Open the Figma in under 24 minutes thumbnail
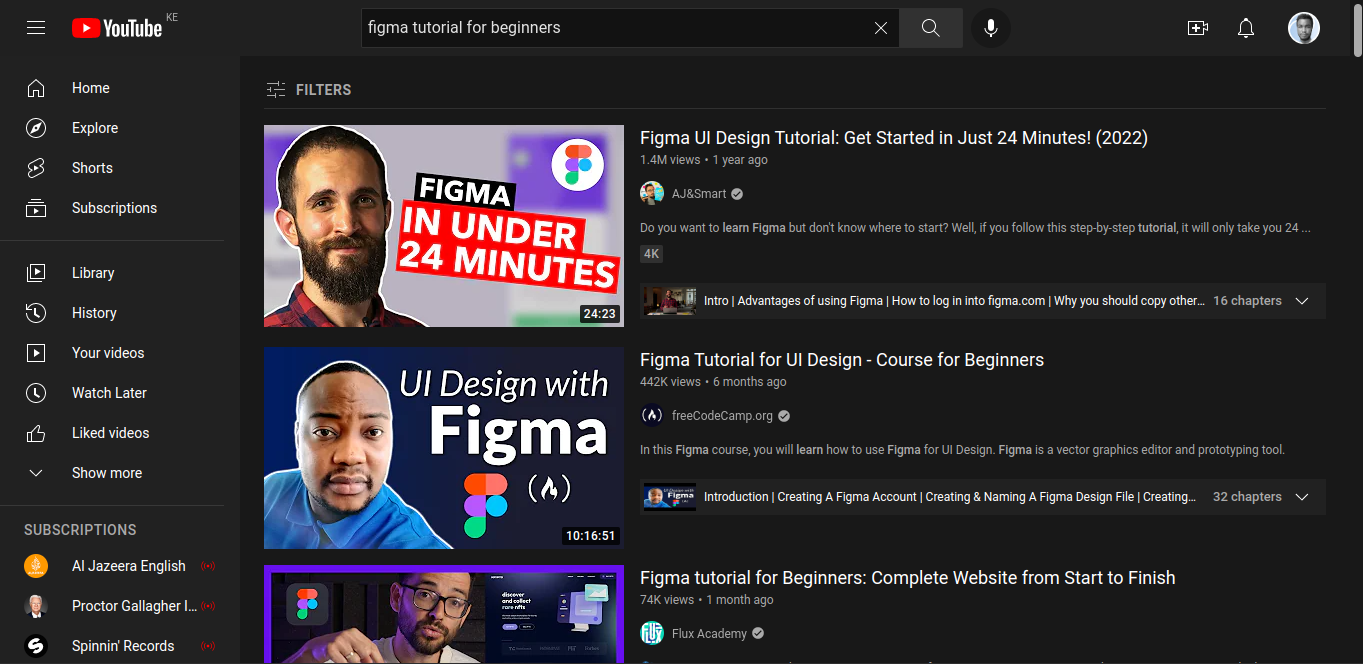1363x664 pixels. (444, 226)
